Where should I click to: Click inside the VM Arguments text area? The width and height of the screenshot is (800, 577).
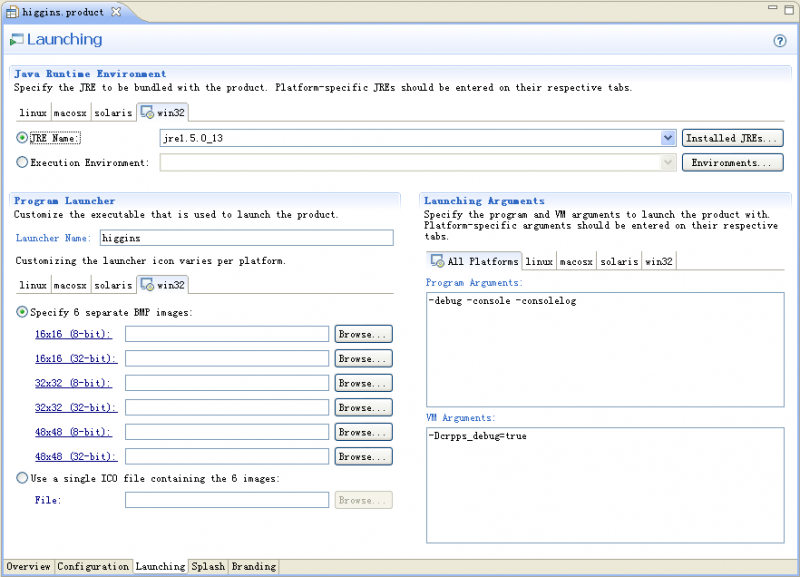[605, 485]
